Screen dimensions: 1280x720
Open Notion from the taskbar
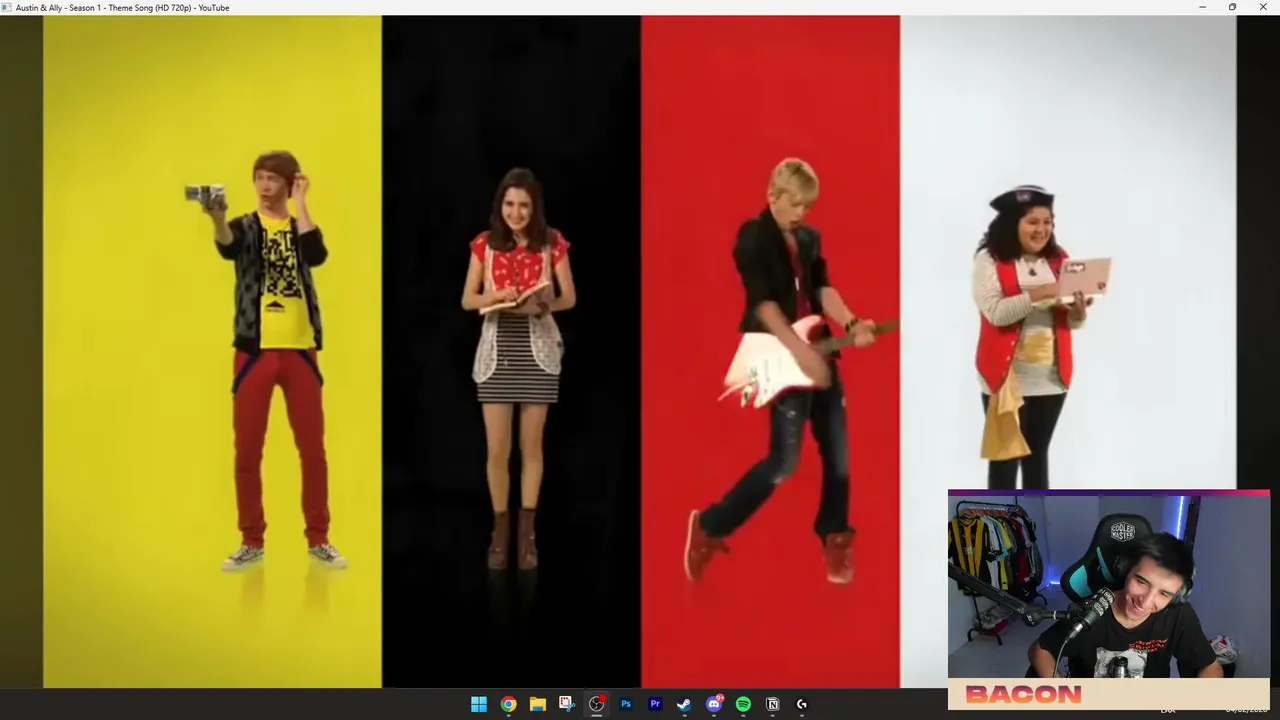click(772, 704)
